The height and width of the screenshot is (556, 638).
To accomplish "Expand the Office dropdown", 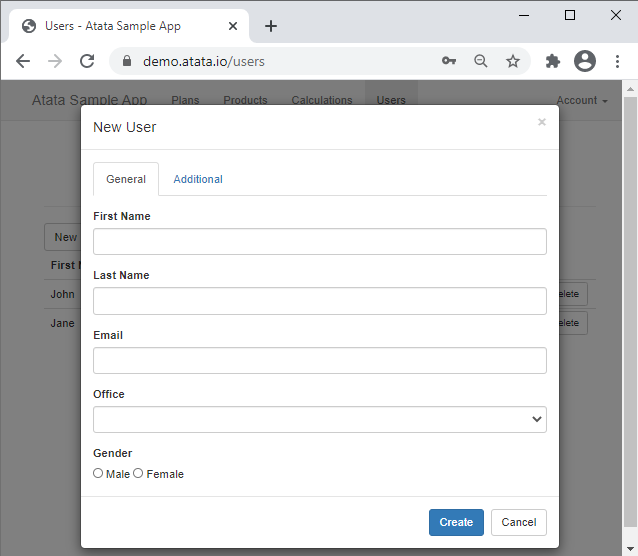I will 320,419.
